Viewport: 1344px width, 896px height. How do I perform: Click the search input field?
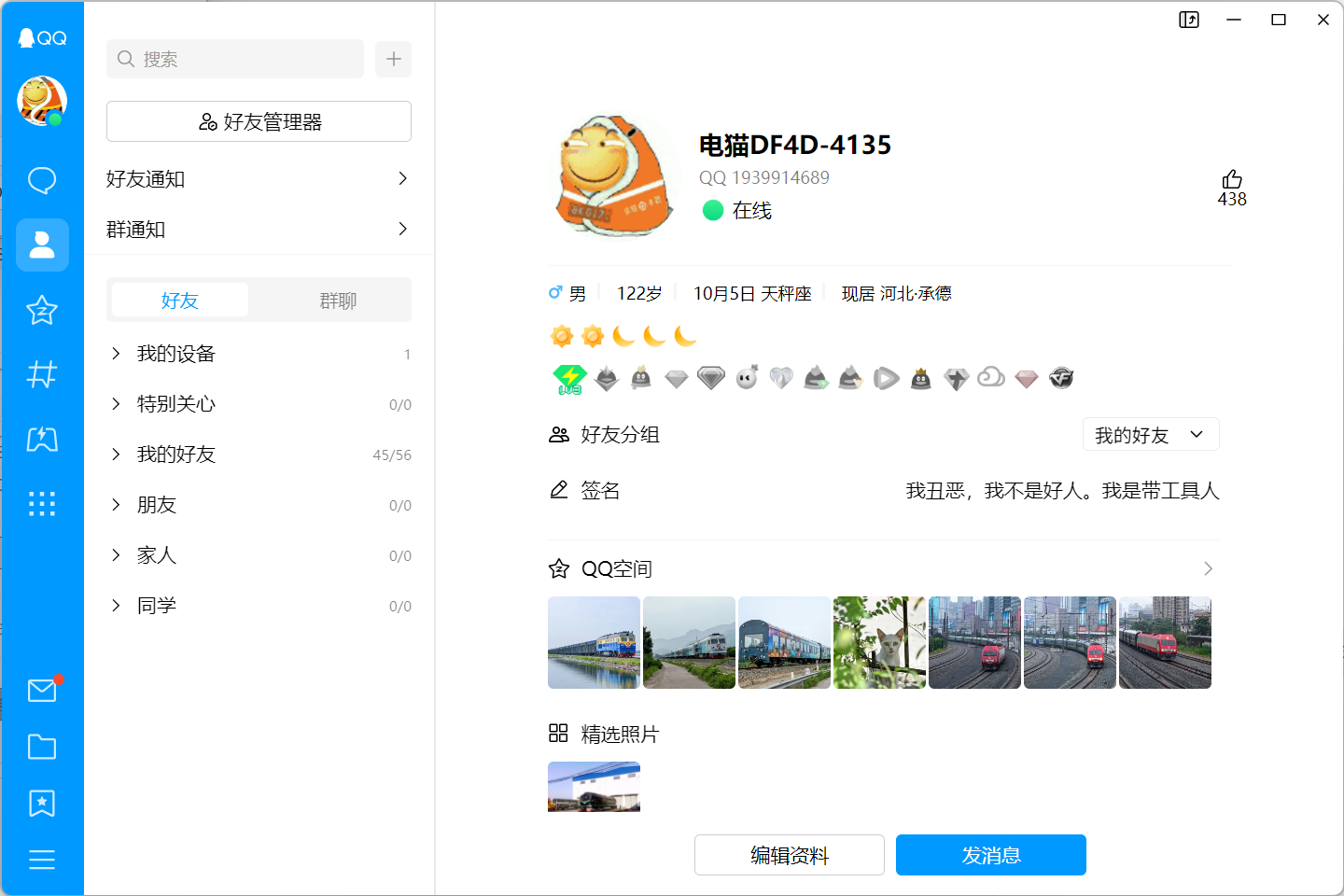pyautogui.click(x=235, y=59)
